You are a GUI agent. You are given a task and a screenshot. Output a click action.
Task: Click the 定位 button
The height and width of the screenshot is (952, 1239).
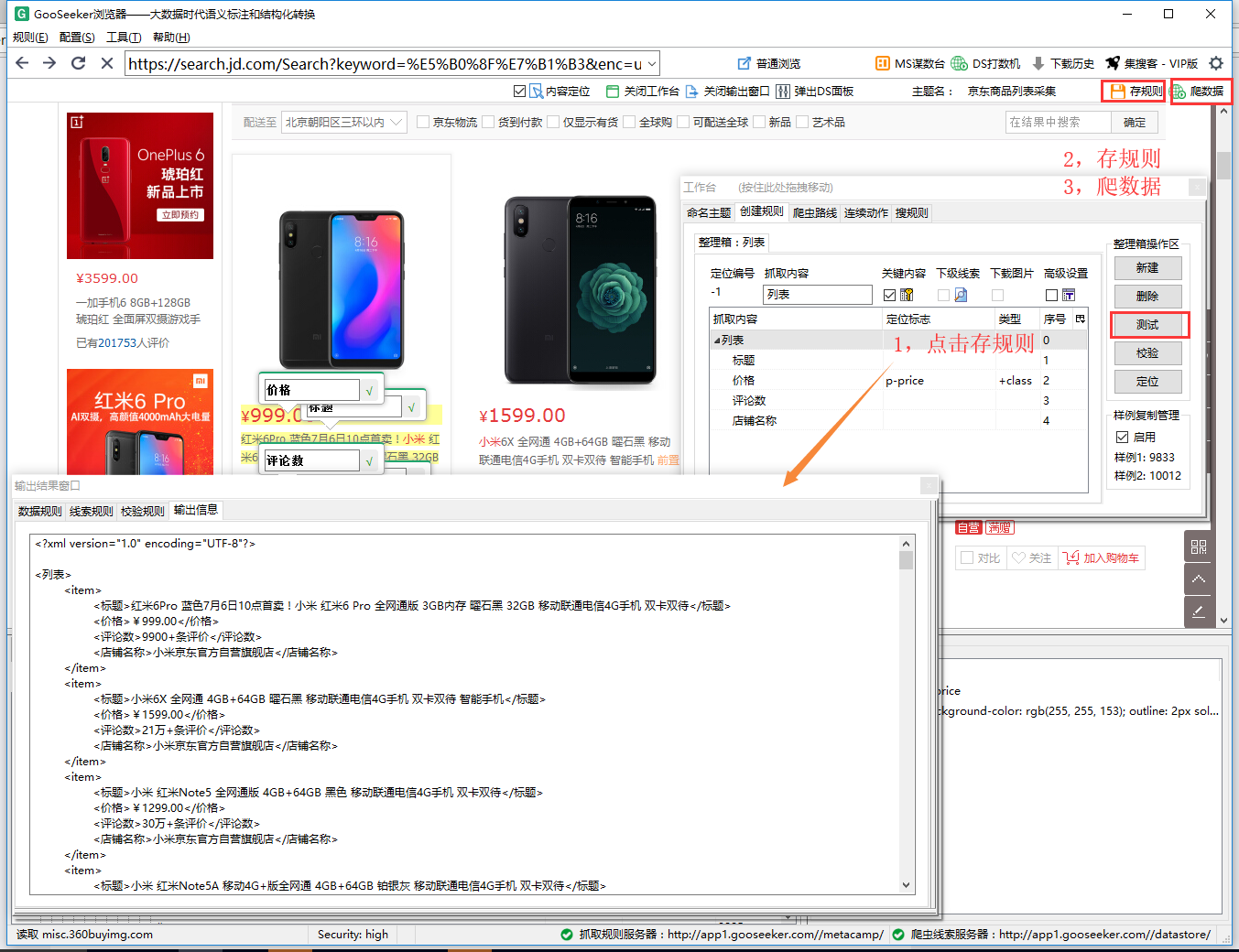(1147, 381)
